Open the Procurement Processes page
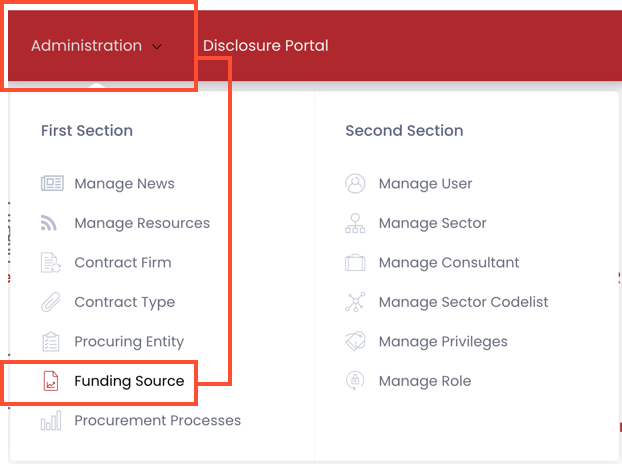Viewport: 622px width, 464px height. (157, 421)
